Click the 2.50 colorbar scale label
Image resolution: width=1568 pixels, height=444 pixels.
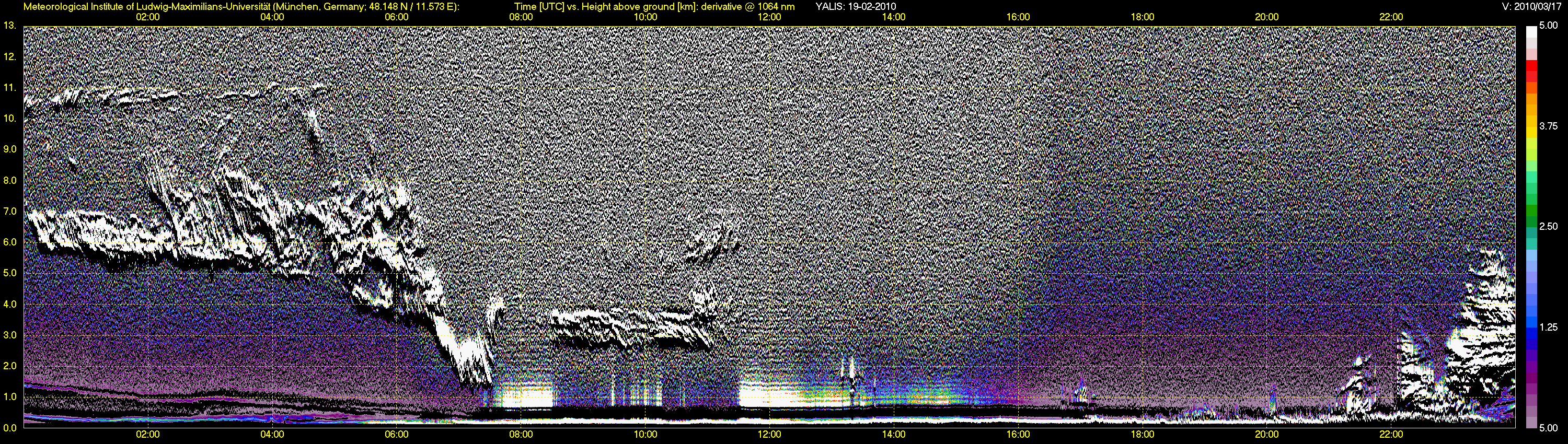pos(1549,226)
